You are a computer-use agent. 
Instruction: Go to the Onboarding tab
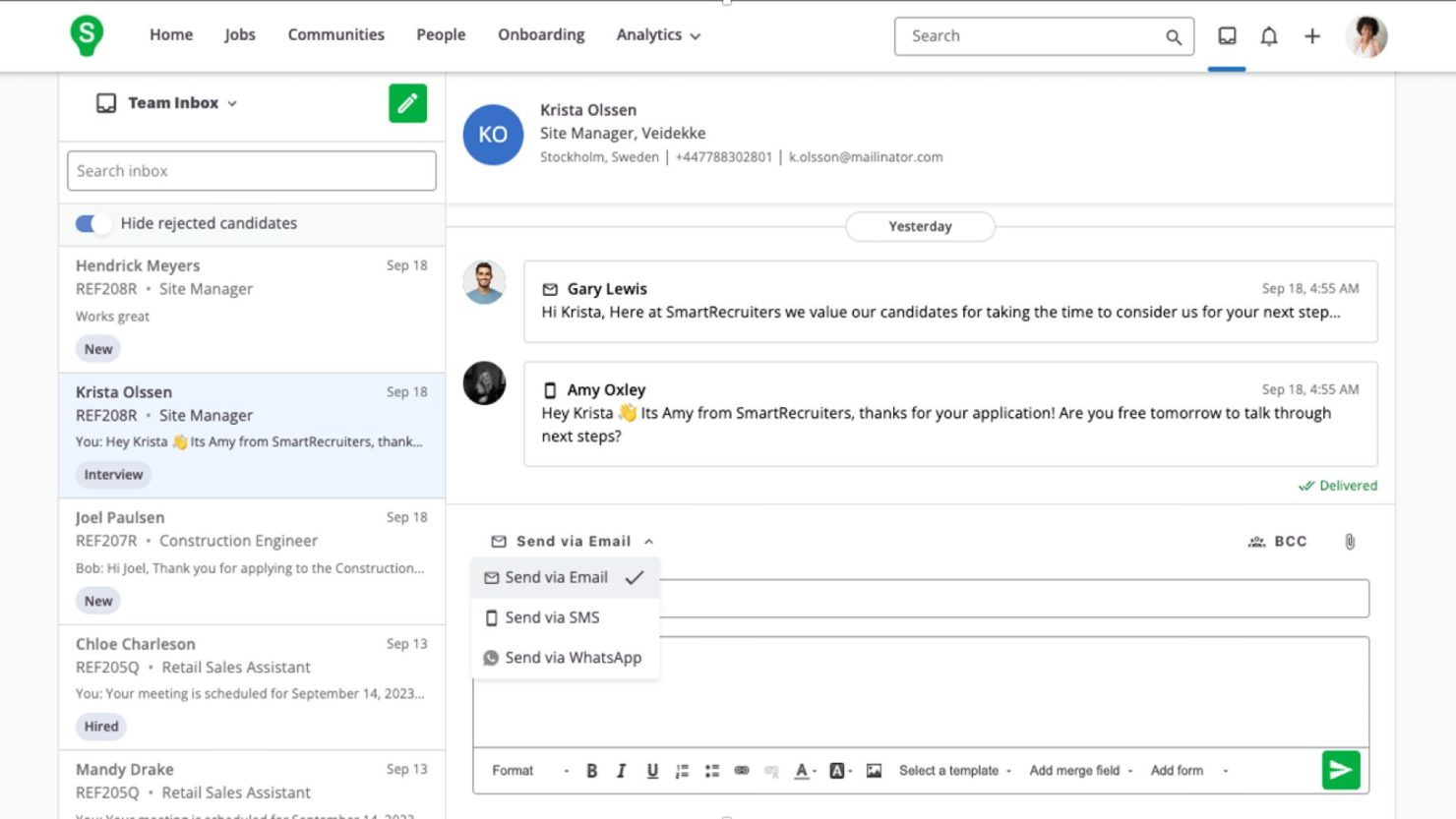click(x=541, y=35)
